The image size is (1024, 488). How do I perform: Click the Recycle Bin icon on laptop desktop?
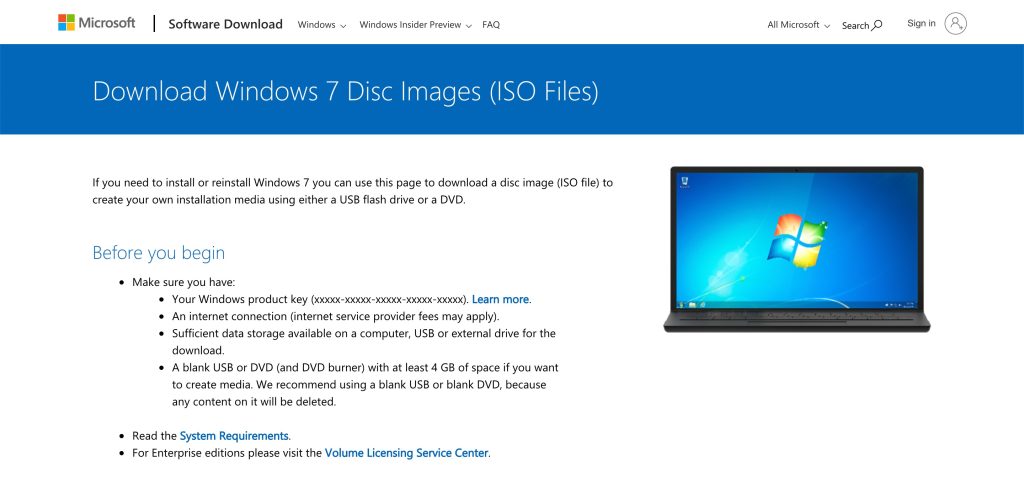click(x=685, y=183)
